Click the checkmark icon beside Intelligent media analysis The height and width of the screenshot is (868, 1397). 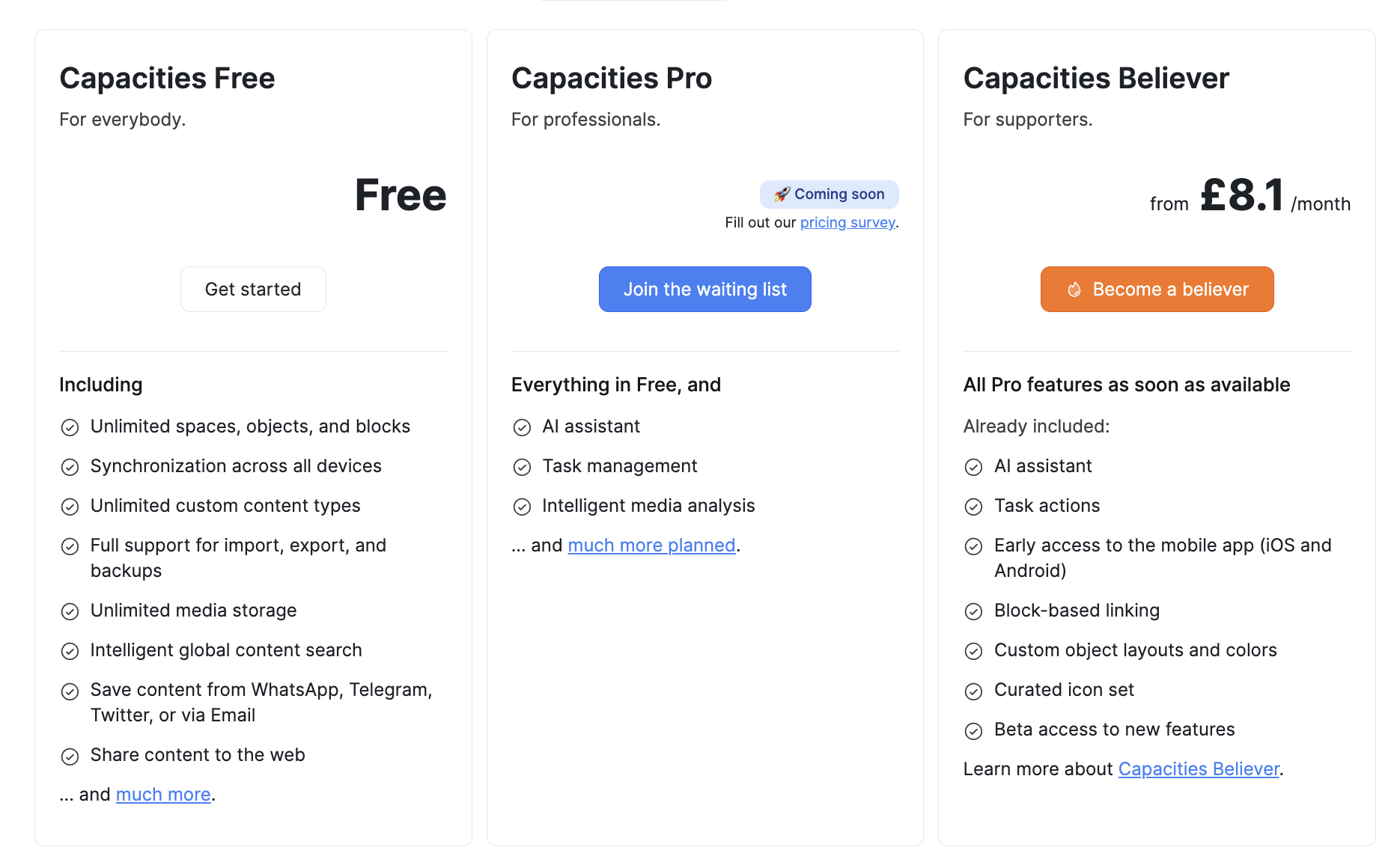522,507
